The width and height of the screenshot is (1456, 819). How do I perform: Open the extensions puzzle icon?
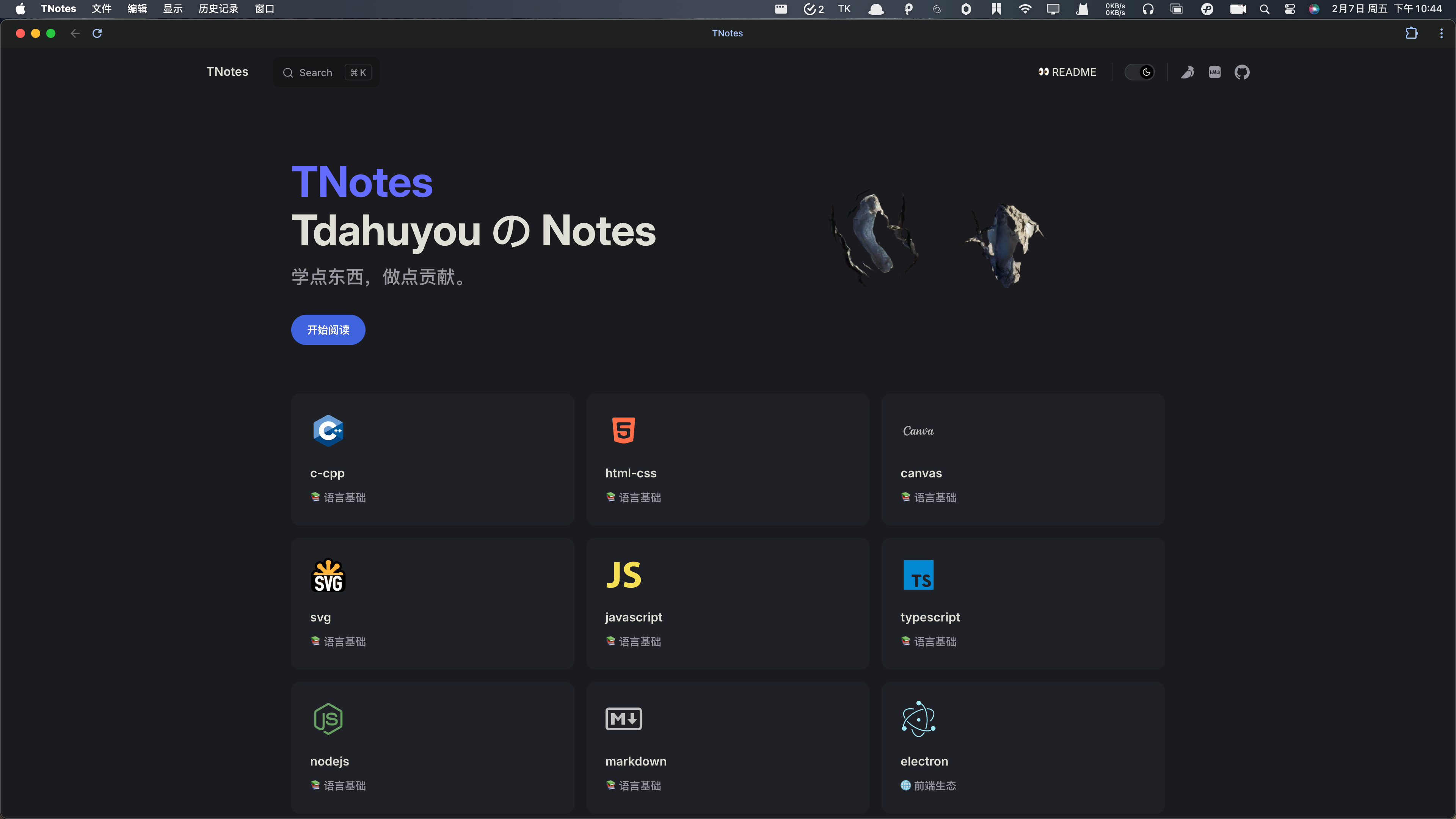point(1411,33)
